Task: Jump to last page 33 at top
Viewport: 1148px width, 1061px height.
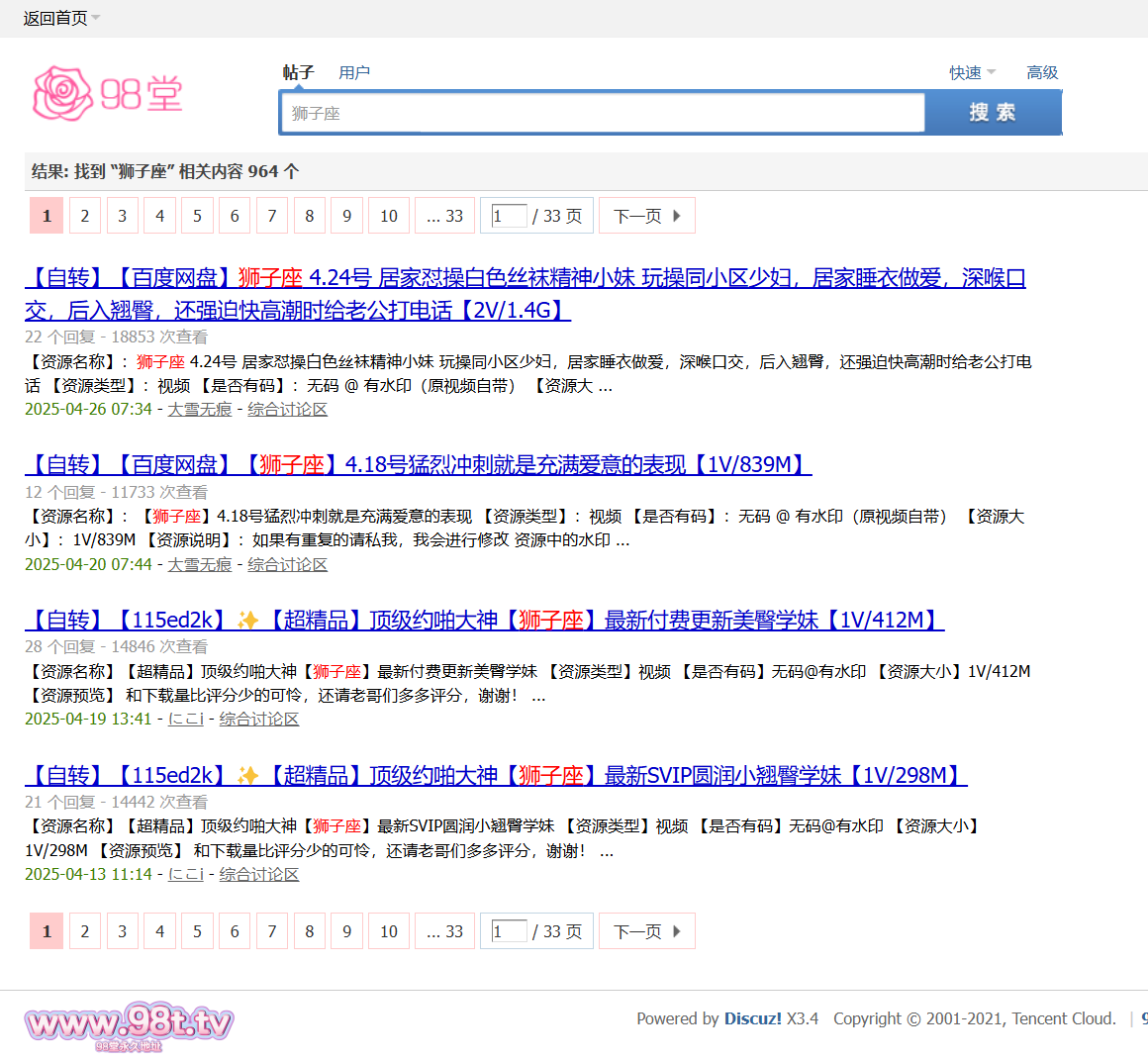Action: pos(445,216)
